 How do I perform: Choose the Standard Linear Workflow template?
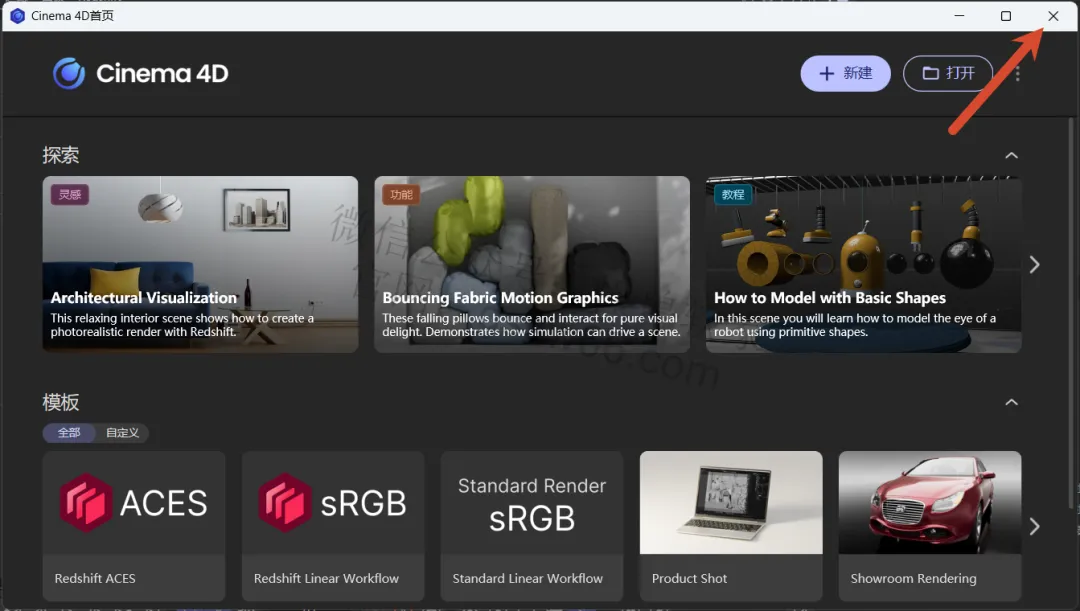pyautogui.click(x=532, y=526)
